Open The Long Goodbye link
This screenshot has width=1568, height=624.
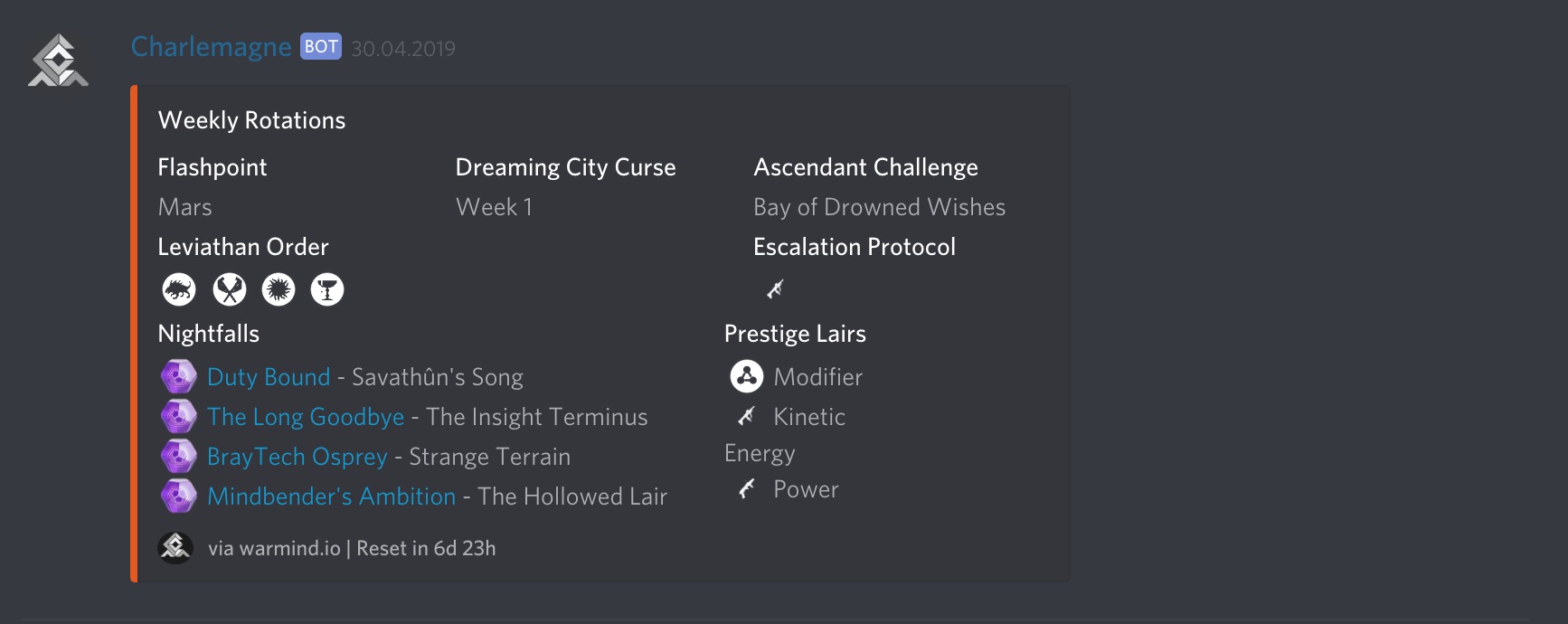(306, 417)
